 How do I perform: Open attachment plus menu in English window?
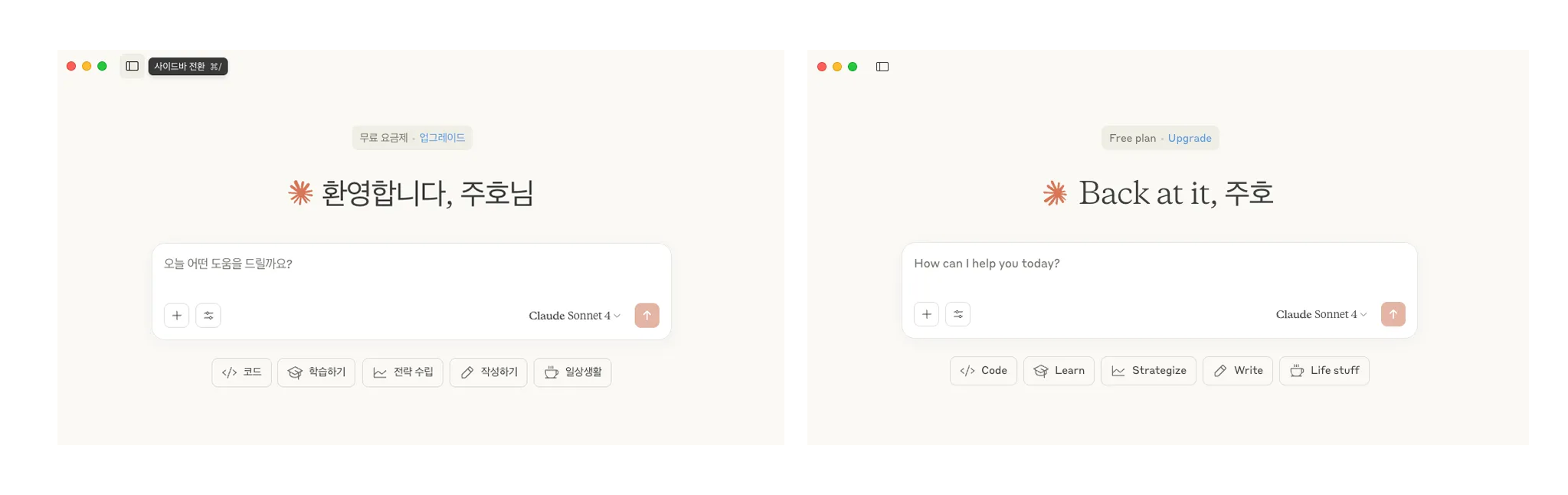click(x=926, y=314)
